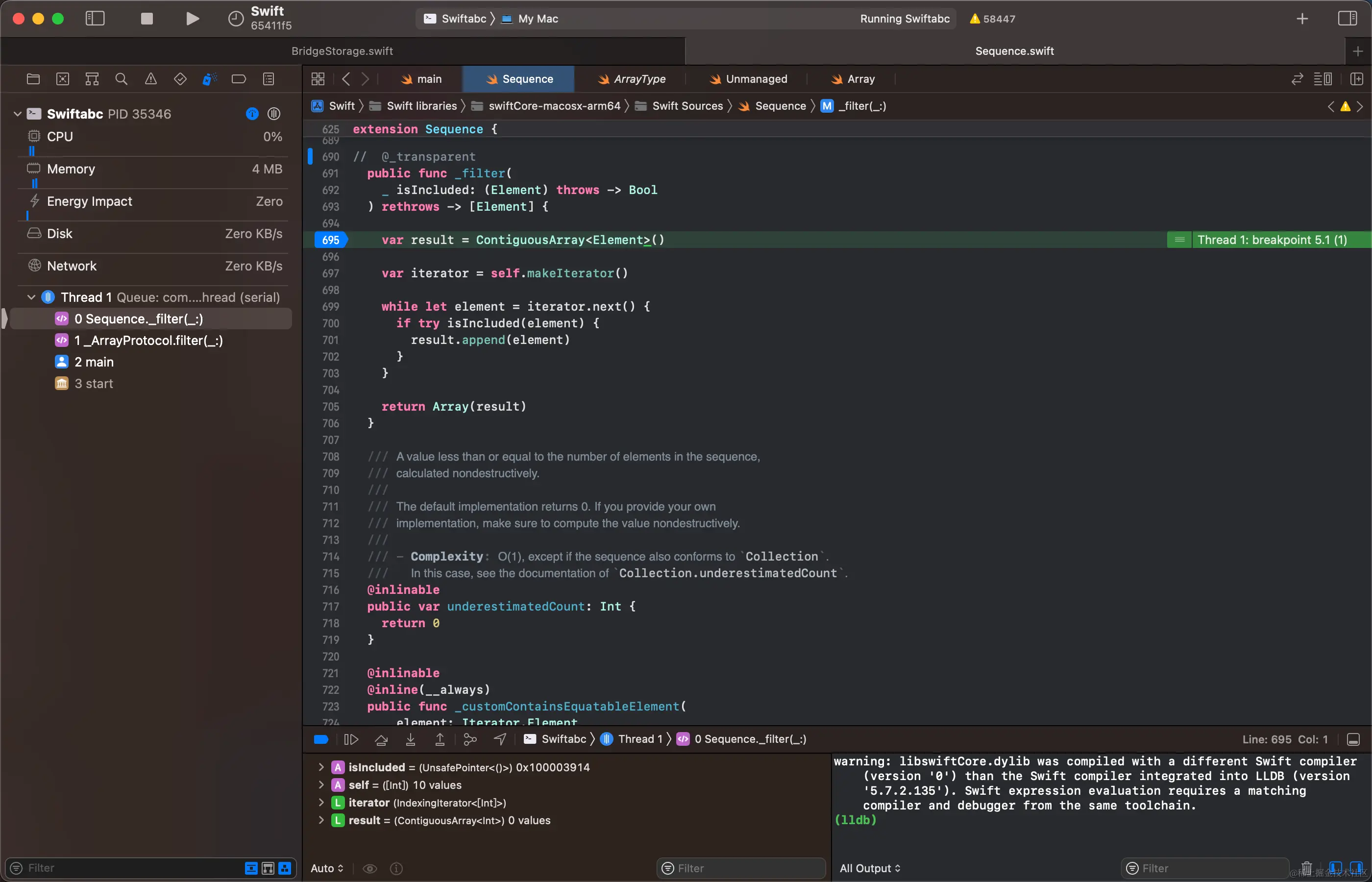Click the Run (play) button
Screen dimensions: 1372x882
click(x=193, y=18)
